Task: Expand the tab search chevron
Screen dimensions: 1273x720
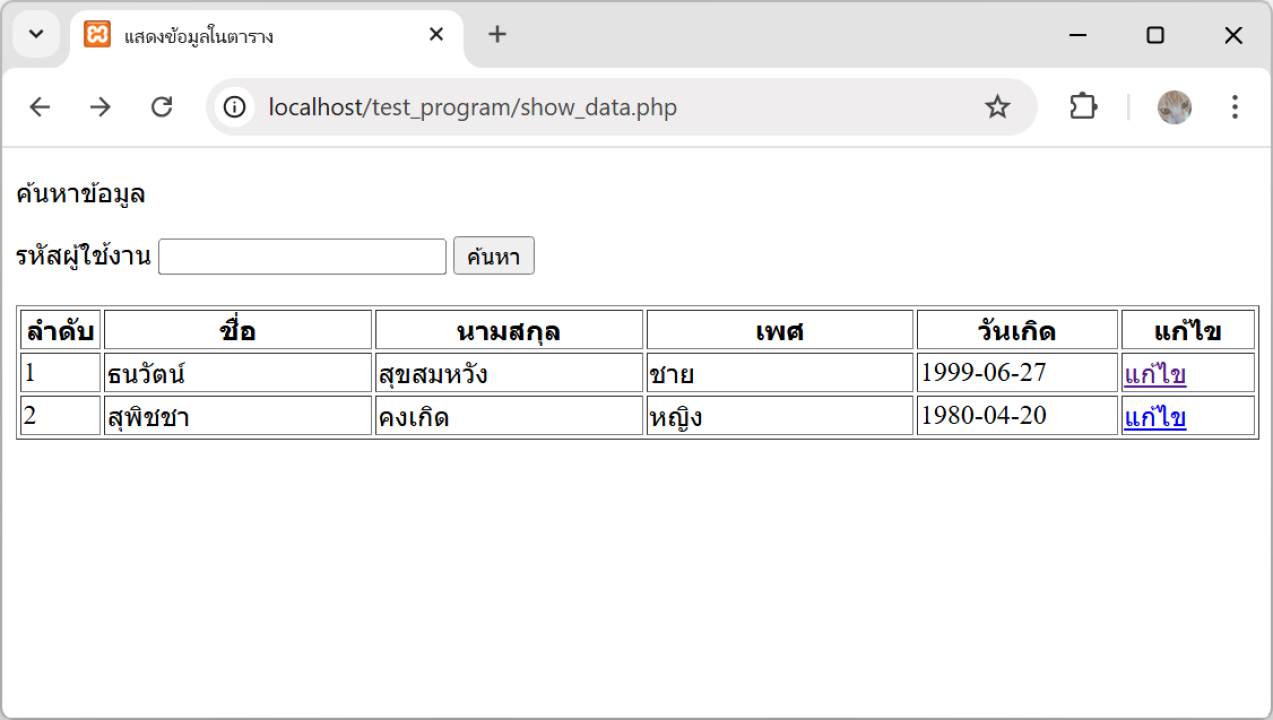Action: tap(36, 35)
